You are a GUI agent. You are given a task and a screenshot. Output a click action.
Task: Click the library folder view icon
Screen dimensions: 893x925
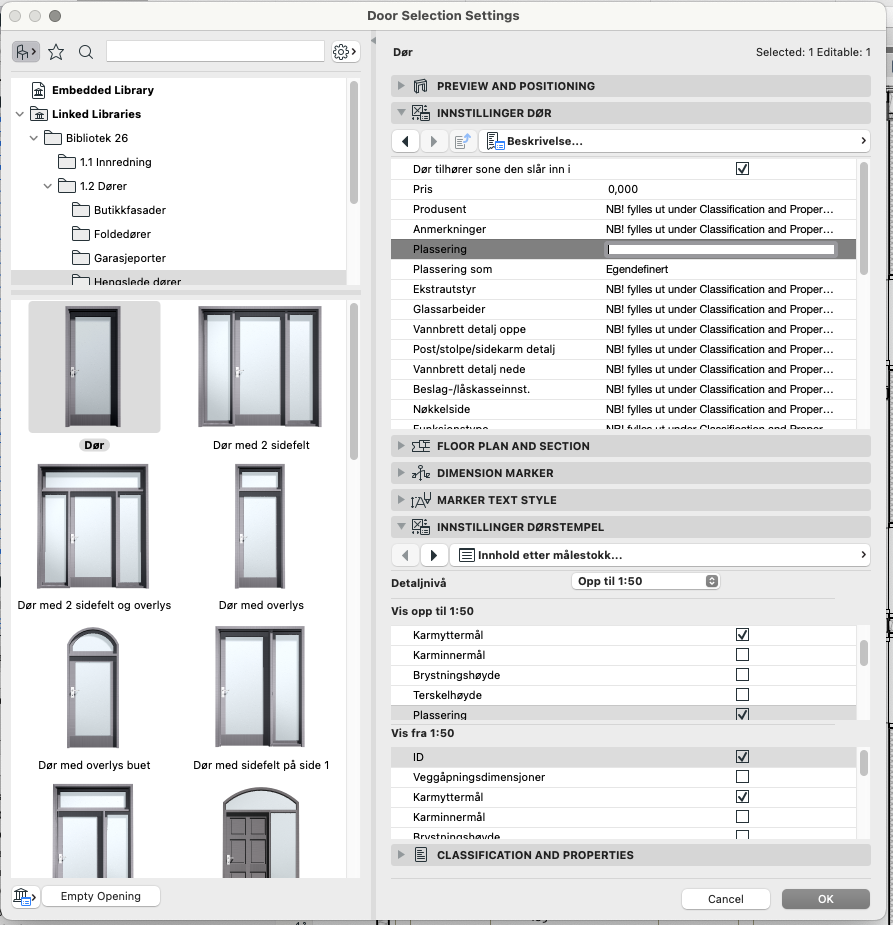coord(26,52)
